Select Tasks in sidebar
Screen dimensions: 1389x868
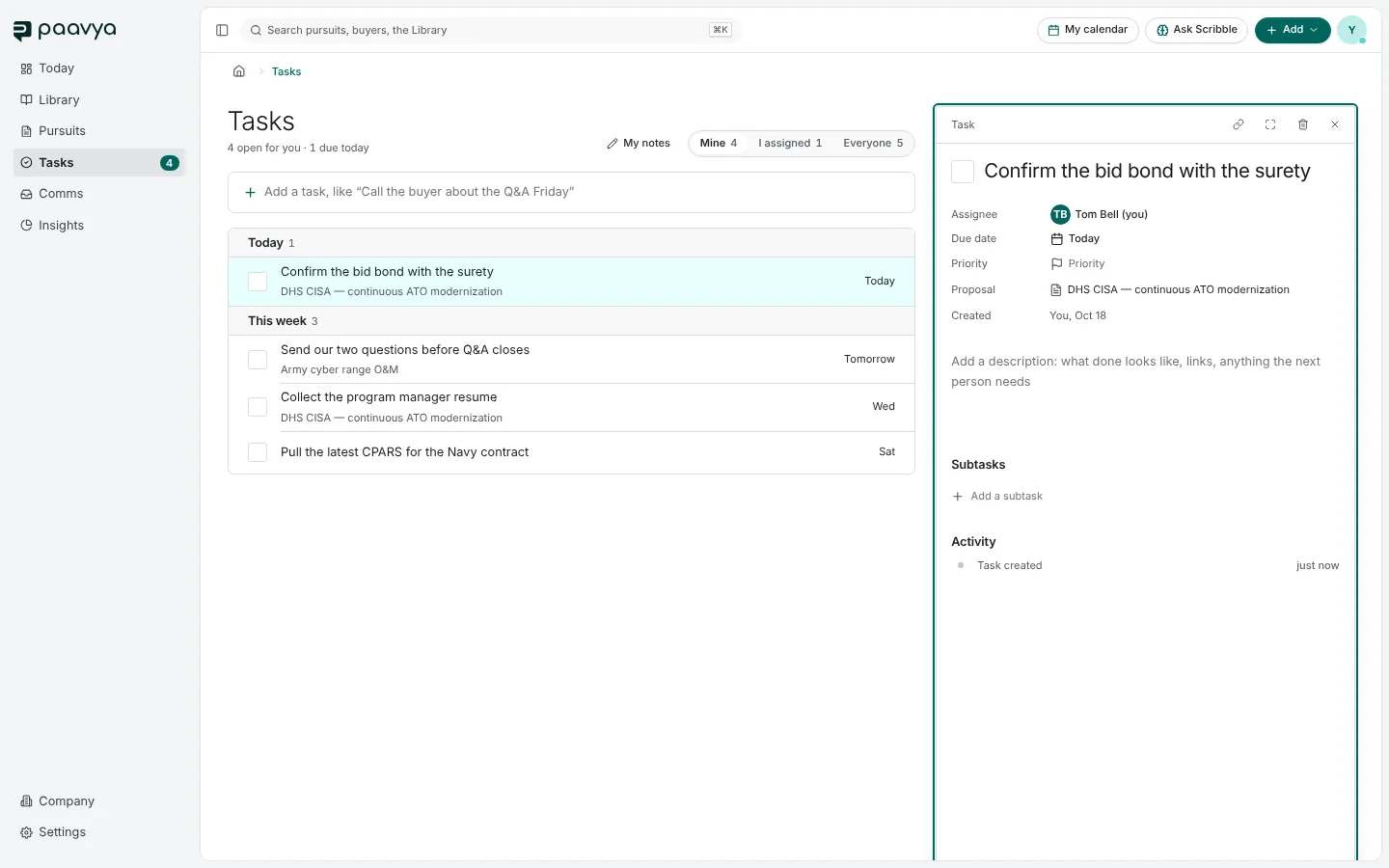[99, 163]
